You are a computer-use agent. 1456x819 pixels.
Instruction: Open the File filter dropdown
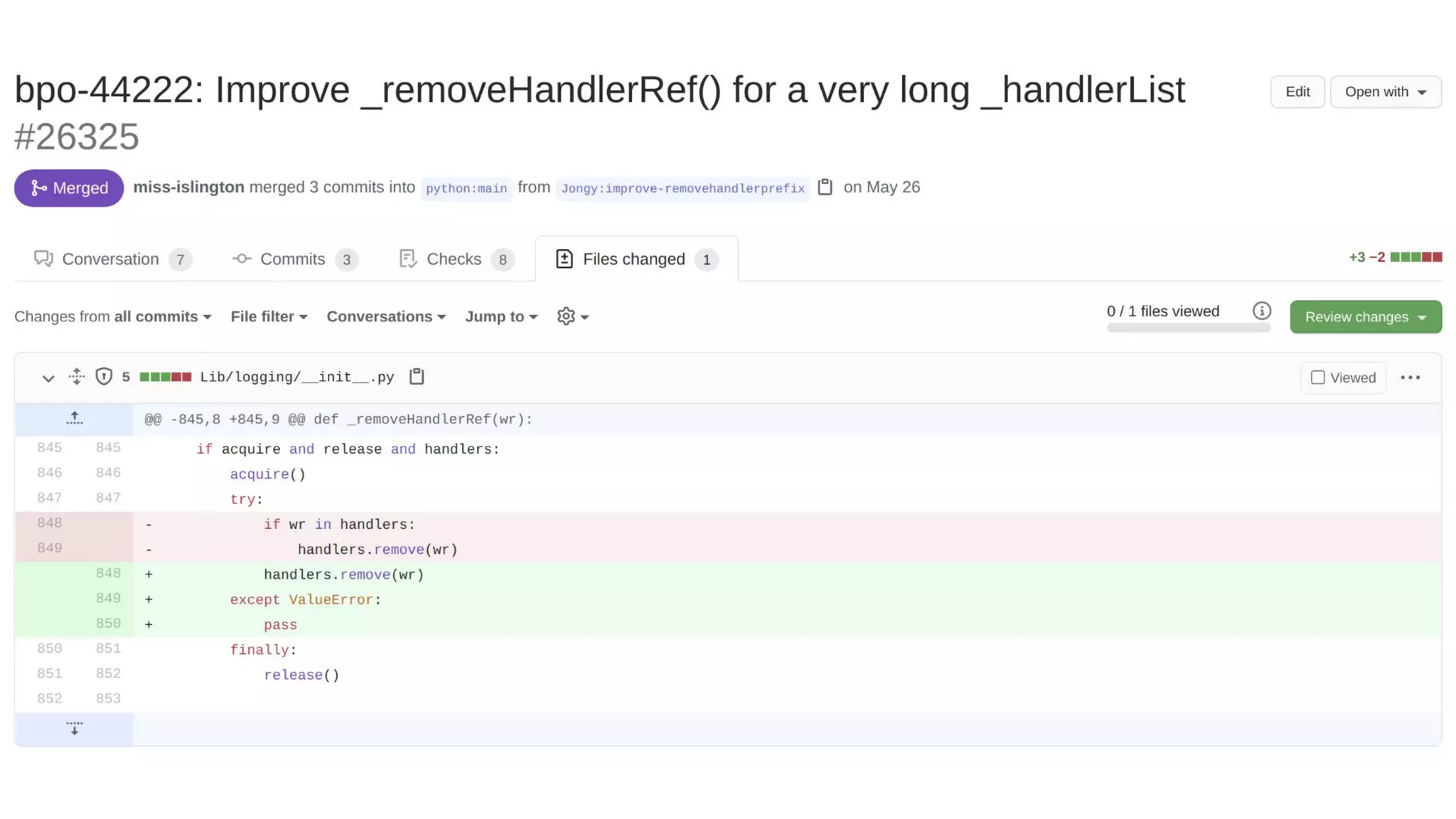click(x=269, y=316)
